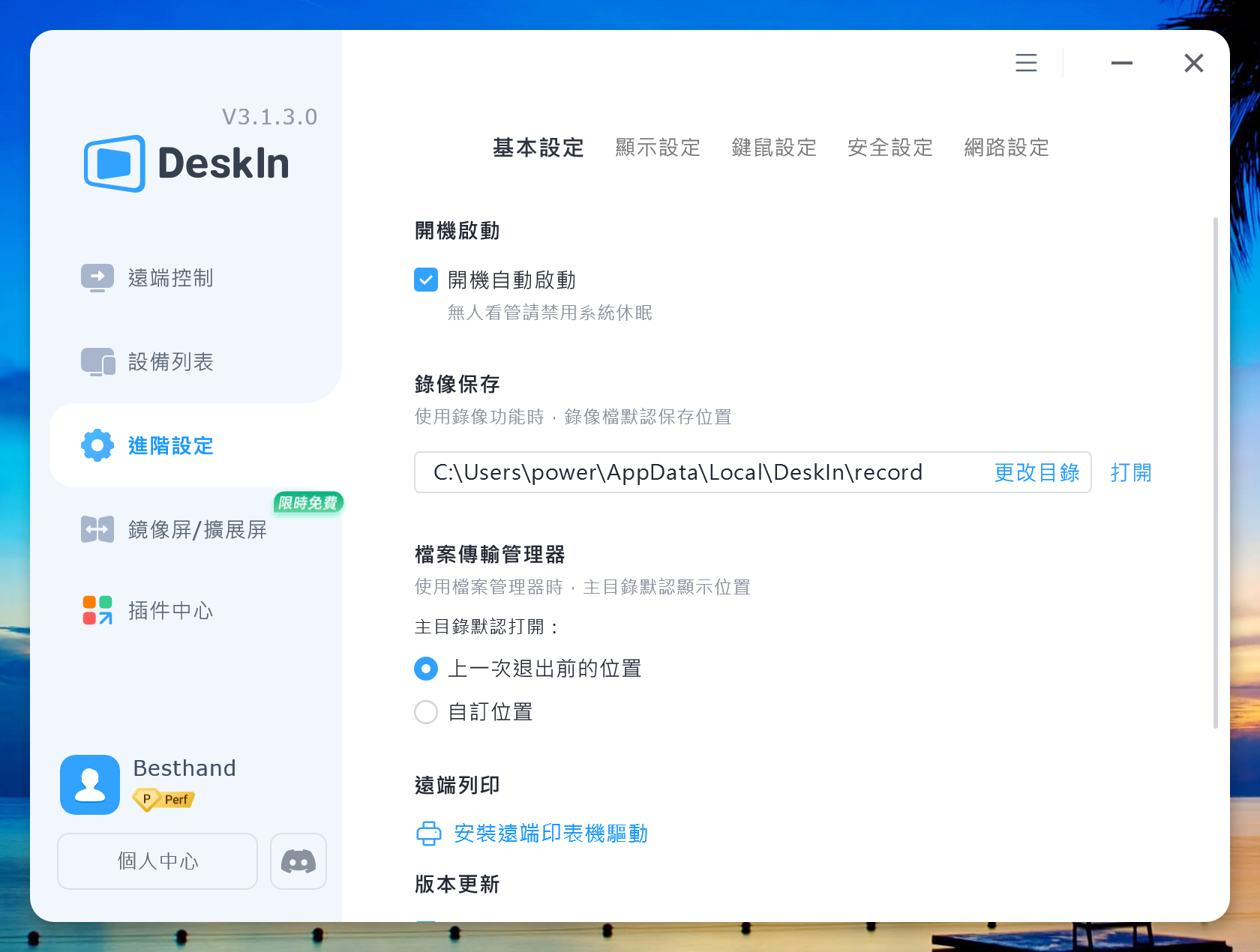Switch to the 顯示設定 tab
The height and width of the screenshot is (952, 1260).
click(x=657, y=148)
